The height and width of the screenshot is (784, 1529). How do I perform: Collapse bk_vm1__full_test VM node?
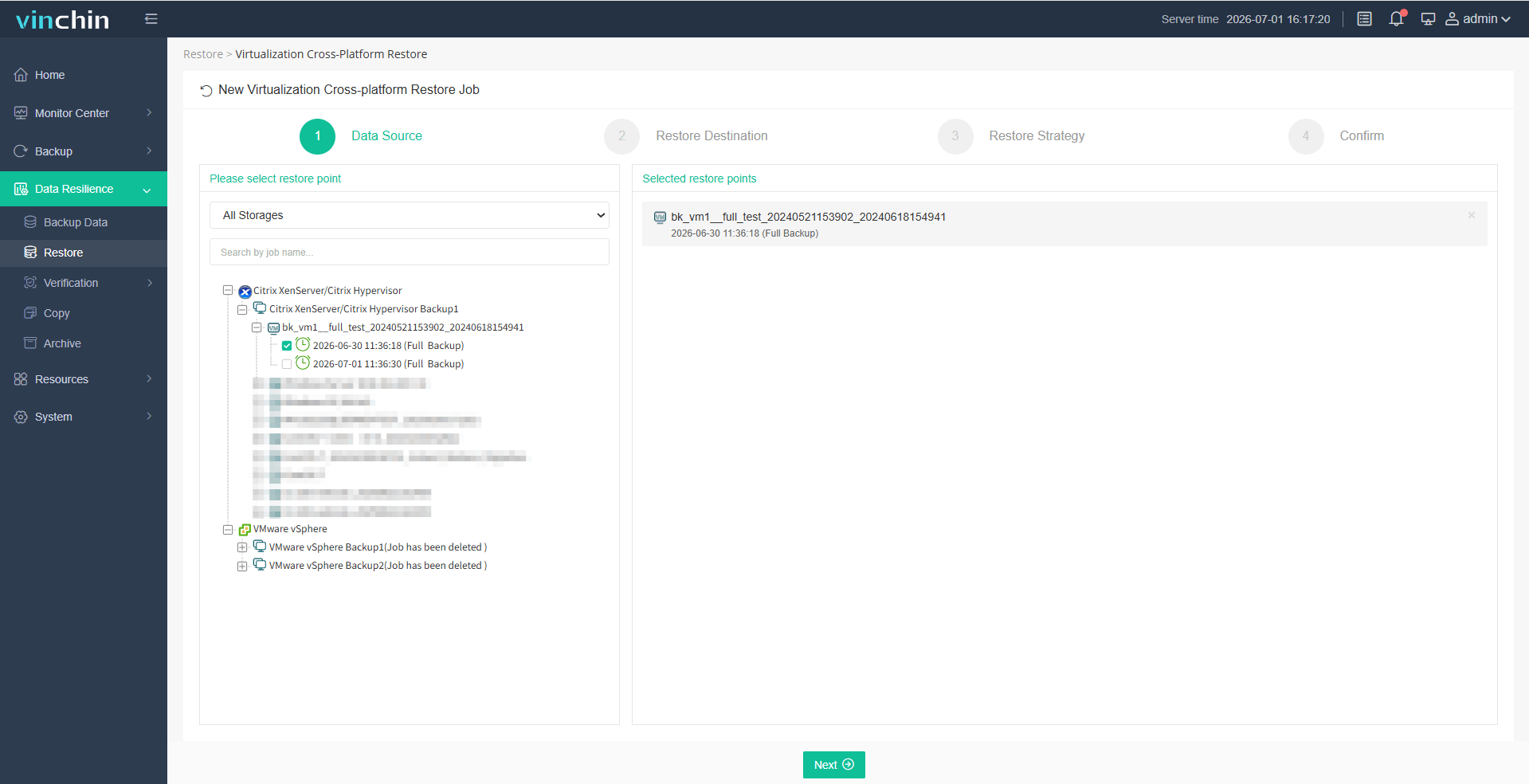257,327
